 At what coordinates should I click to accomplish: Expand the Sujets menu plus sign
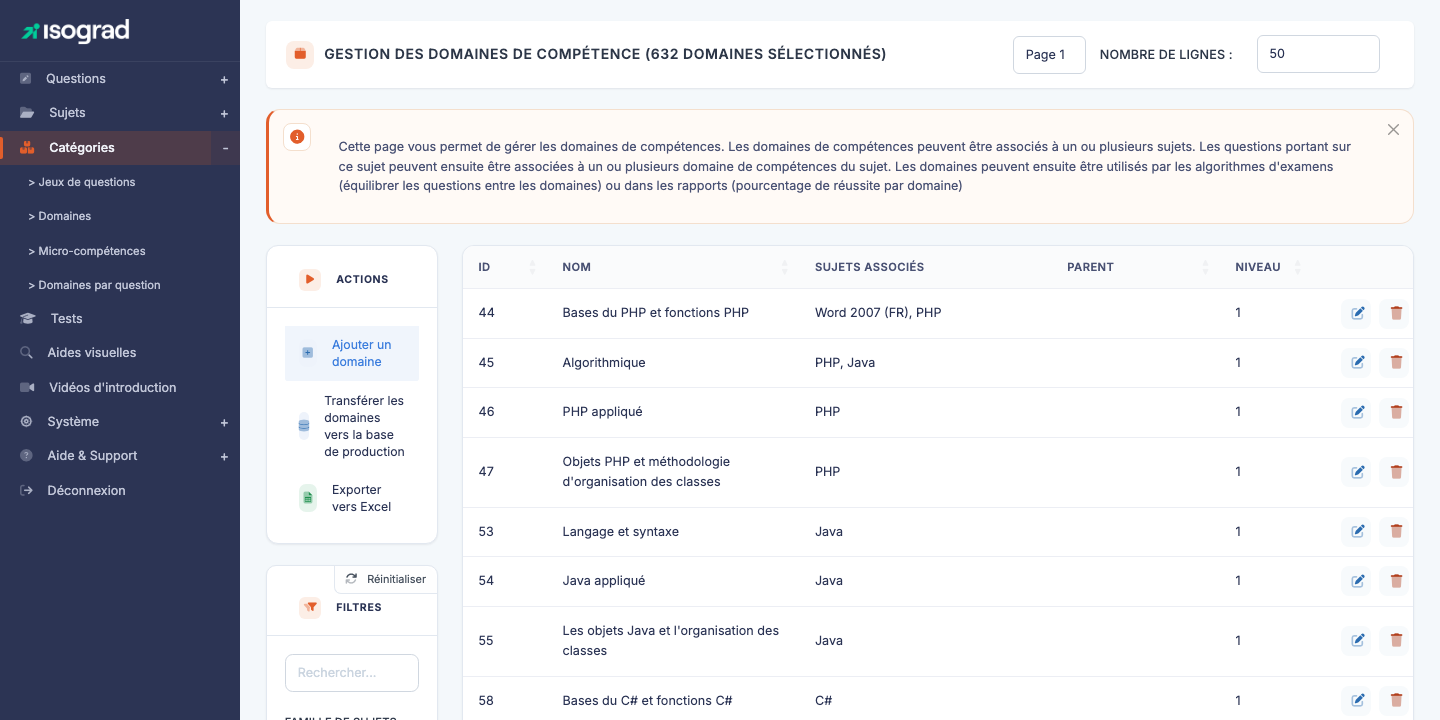(224, 114)
